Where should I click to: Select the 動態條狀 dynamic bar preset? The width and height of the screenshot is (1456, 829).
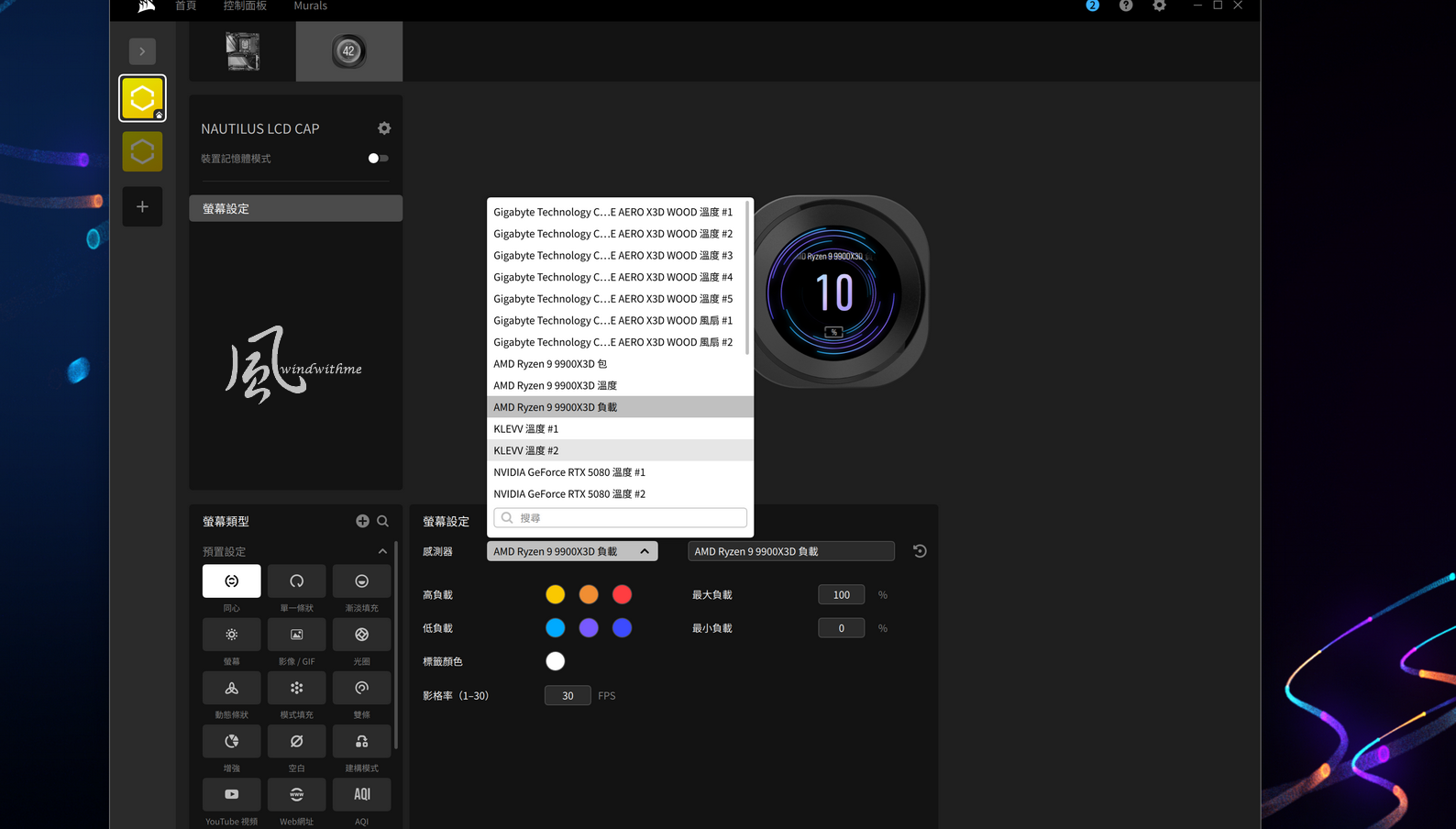click(x=231, y=688)
